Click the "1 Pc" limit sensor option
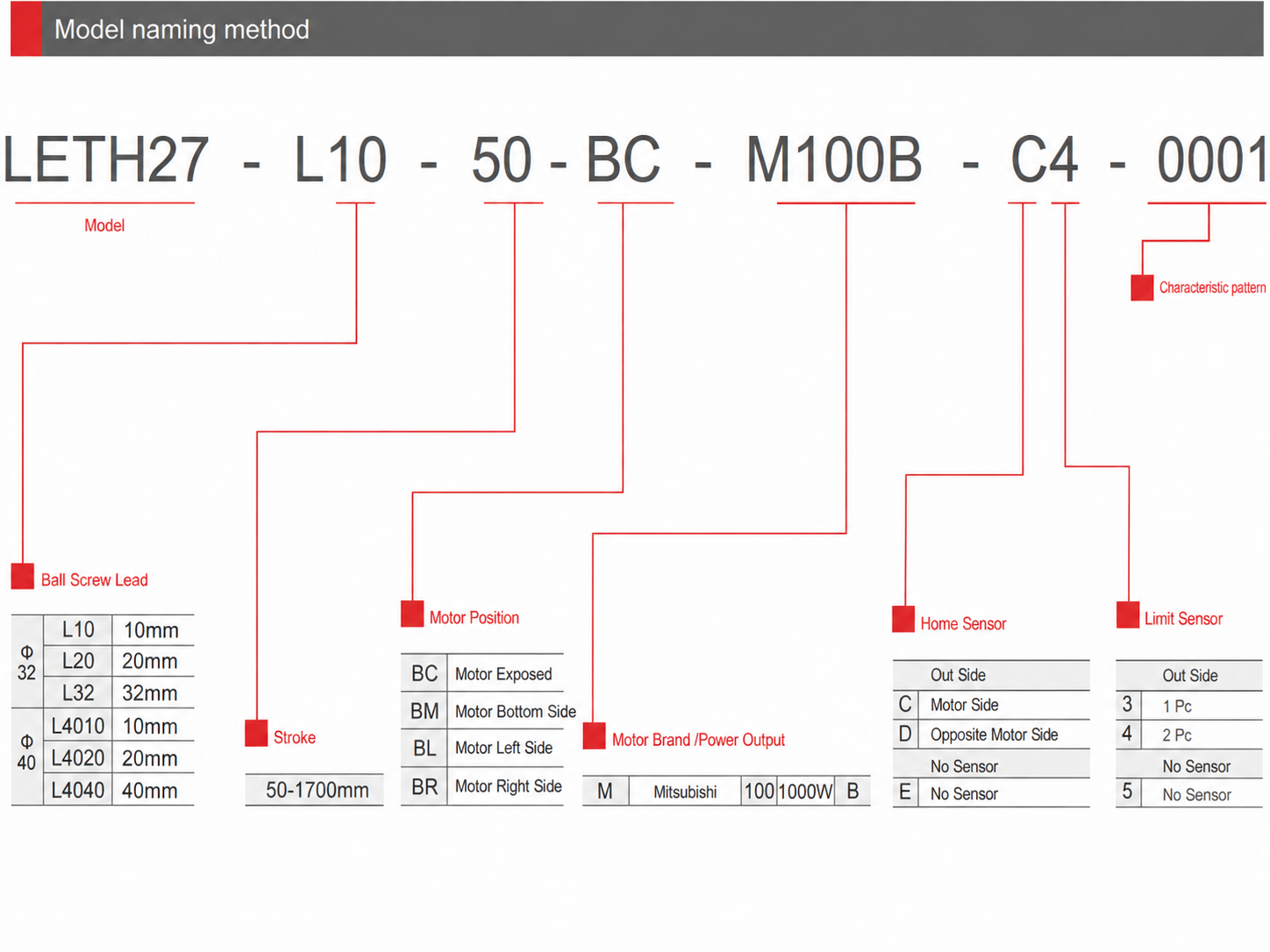Screen dimensions: 1270x952 click(1177, 706)
